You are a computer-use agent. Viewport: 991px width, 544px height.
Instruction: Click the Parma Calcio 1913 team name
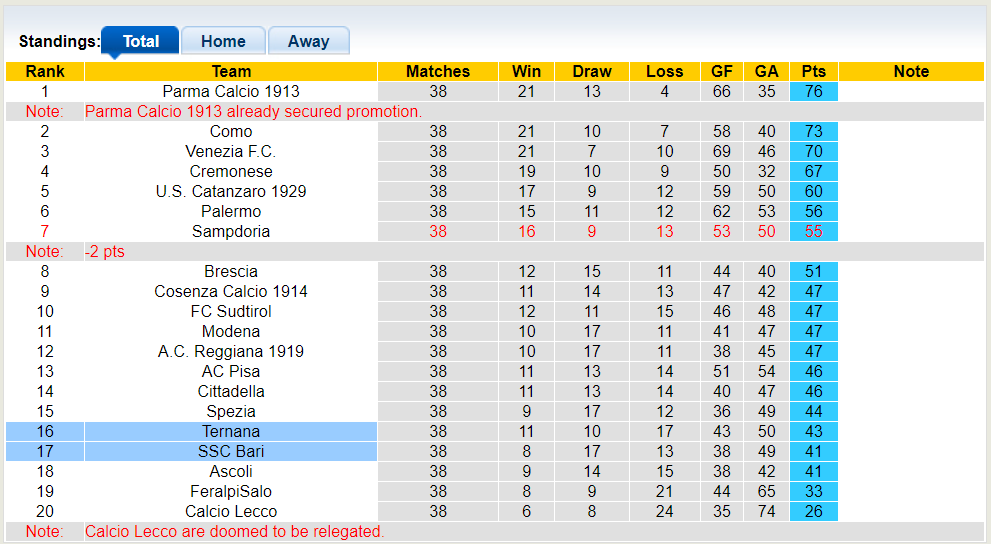[231, 91]
